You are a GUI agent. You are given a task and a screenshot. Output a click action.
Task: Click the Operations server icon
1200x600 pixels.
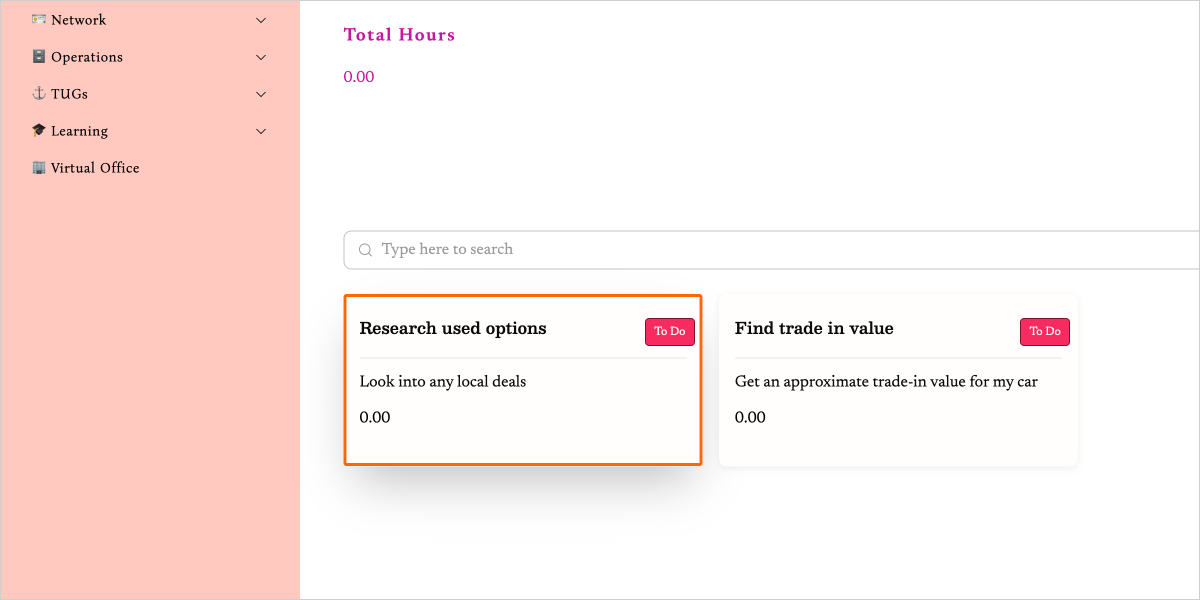[x=39, y=57]
